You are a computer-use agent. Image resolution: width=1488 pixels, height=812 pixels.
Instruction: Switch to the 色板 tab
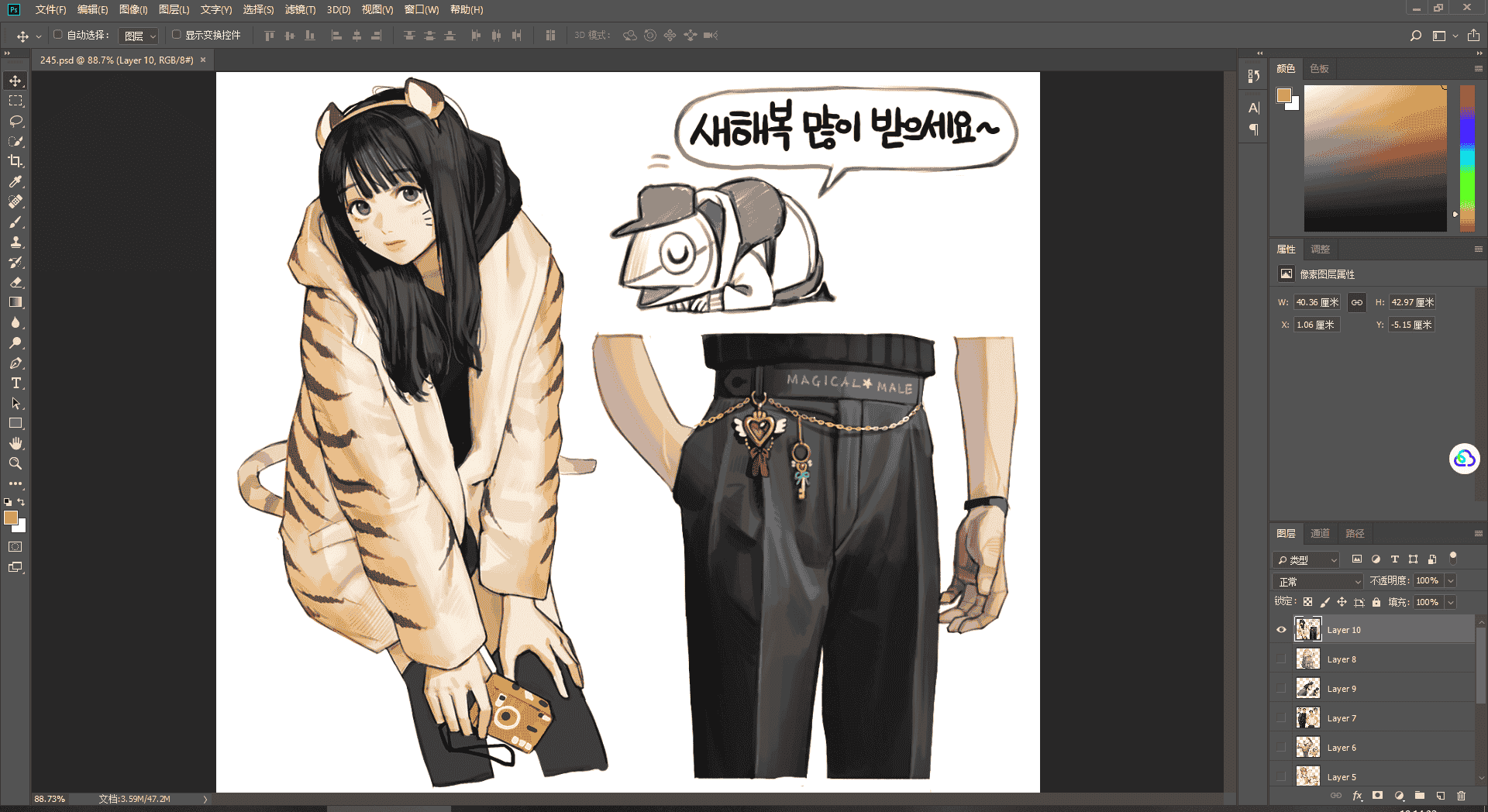click(1319, 69)
